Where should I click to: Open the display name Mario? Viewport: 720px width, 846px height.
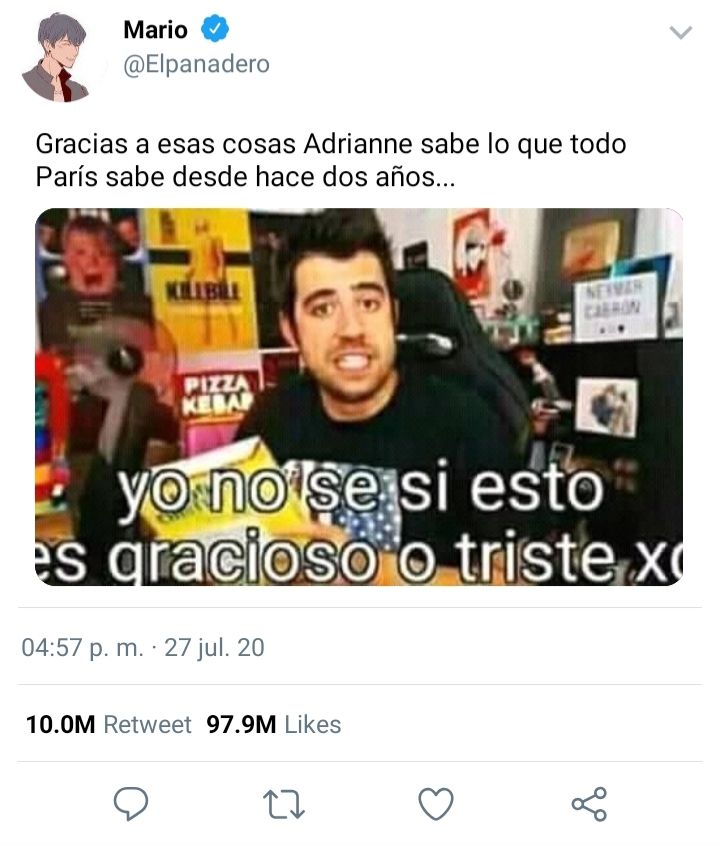[155, 30]
